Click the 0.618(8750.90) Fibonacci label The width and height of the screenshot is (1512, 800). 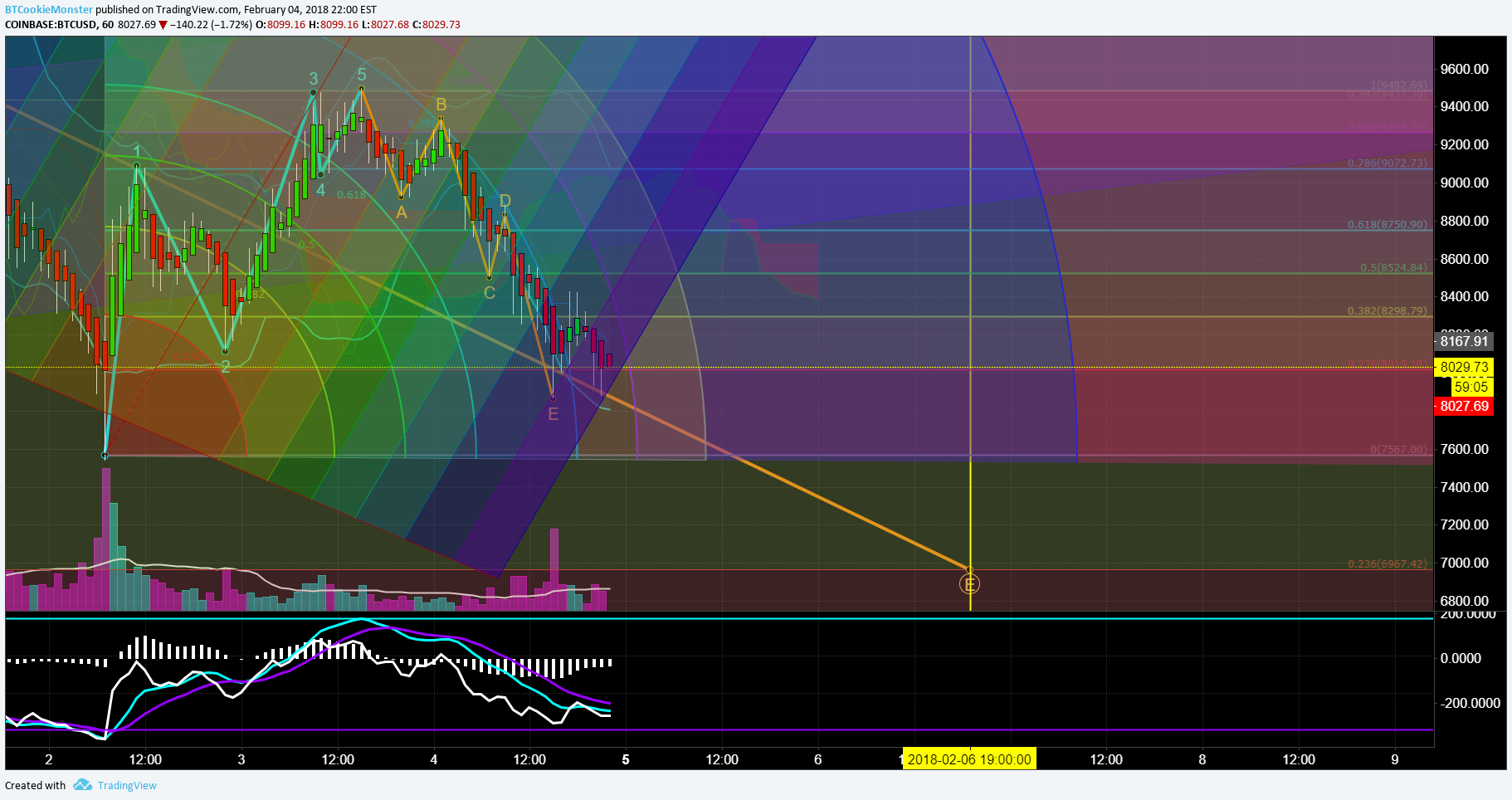point(1388,224)
